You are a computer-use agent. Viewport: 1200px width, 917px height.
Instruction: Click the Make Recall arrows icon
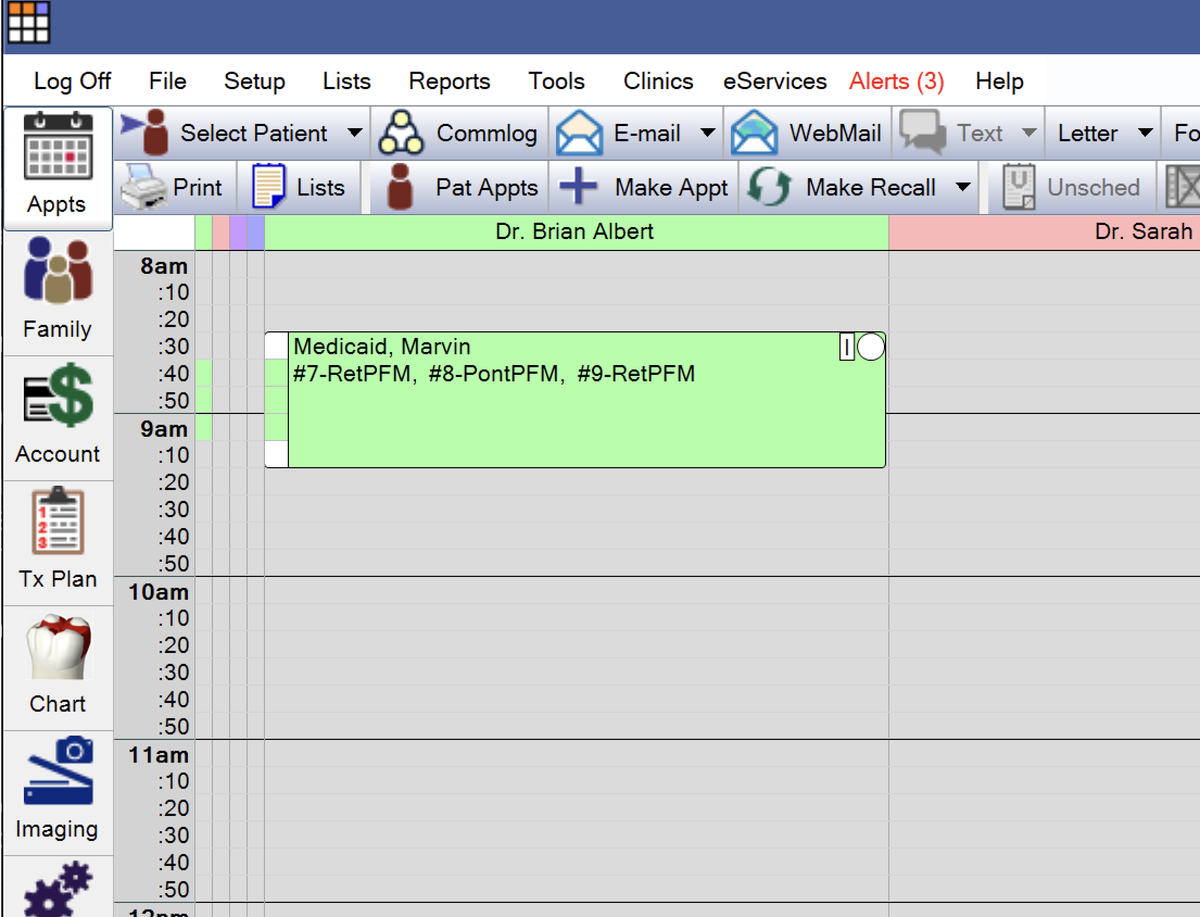click(x=769, y=187)
